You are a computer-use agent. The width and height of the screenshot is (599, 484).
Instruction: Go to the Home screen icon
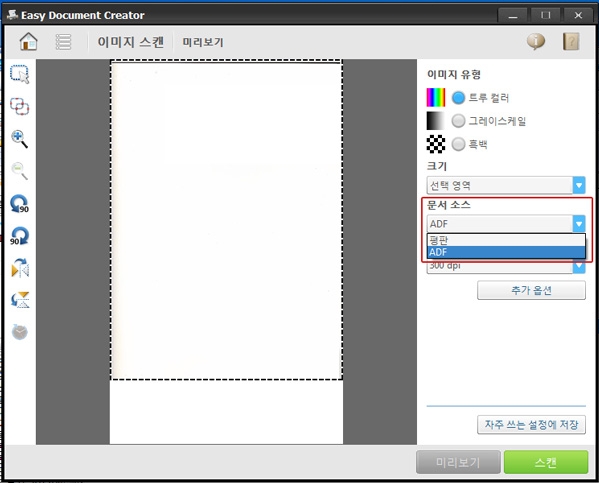click(x=28, y=41)
